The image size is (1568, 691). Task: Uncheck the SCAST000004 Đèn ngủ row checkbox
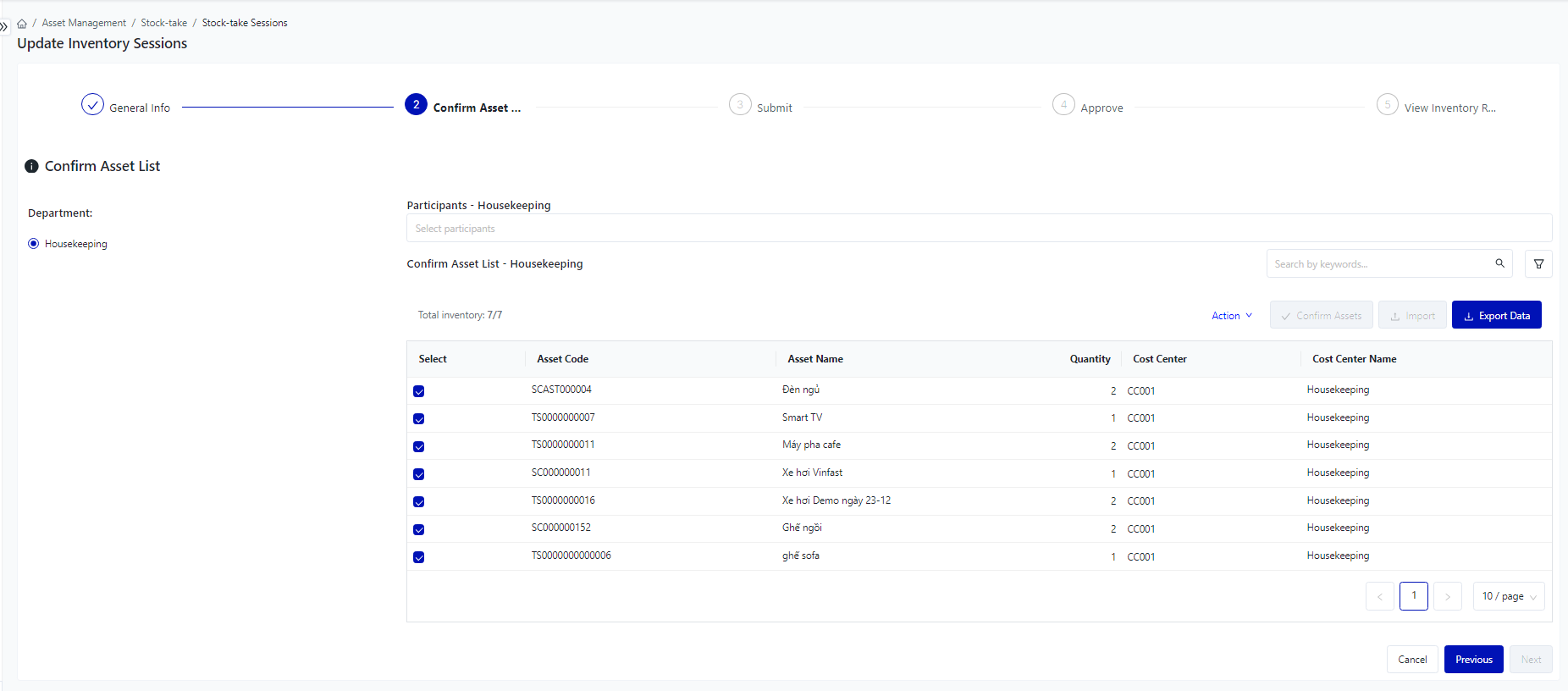click(x=418, y=391)
